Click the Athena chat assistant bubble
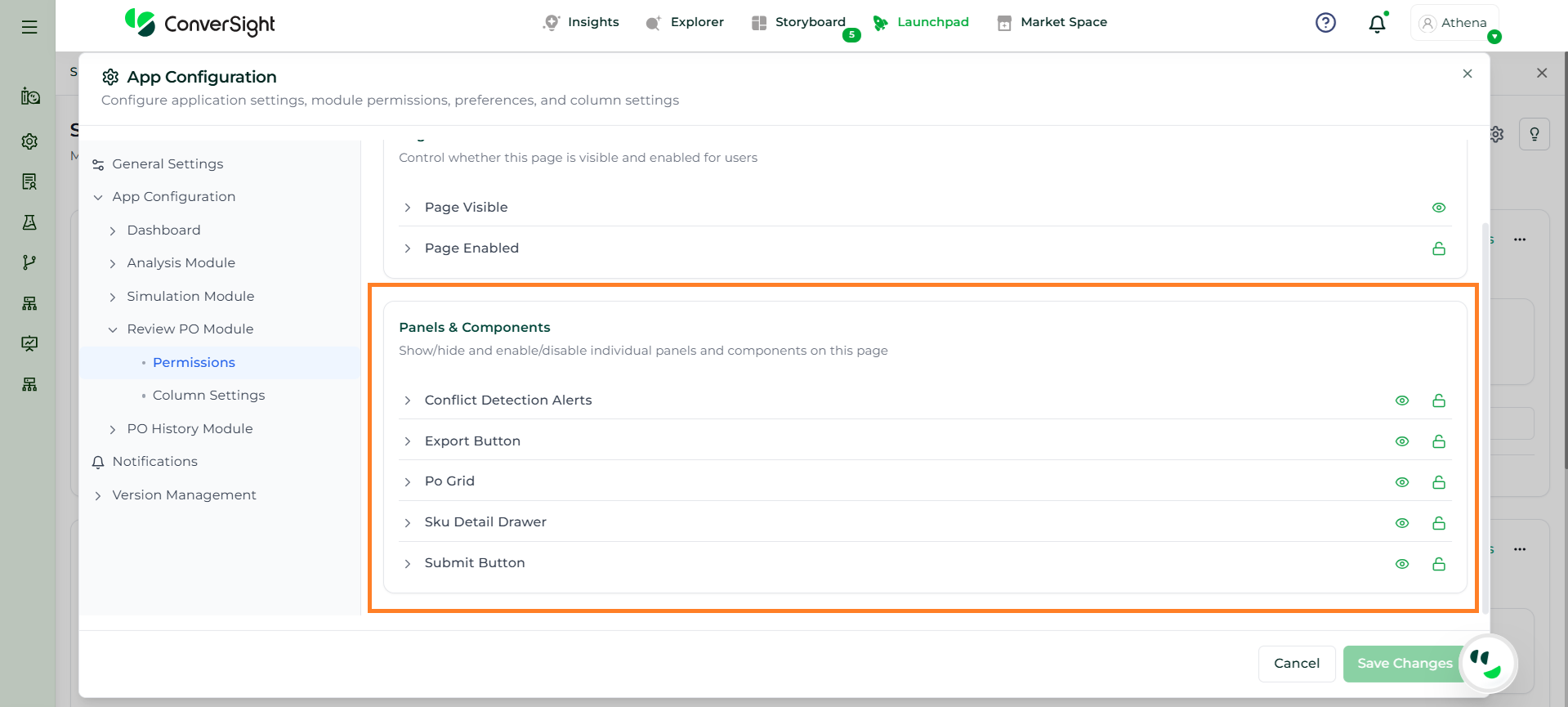Viewport: 1568px width, 707px height. pos(1487,663)
